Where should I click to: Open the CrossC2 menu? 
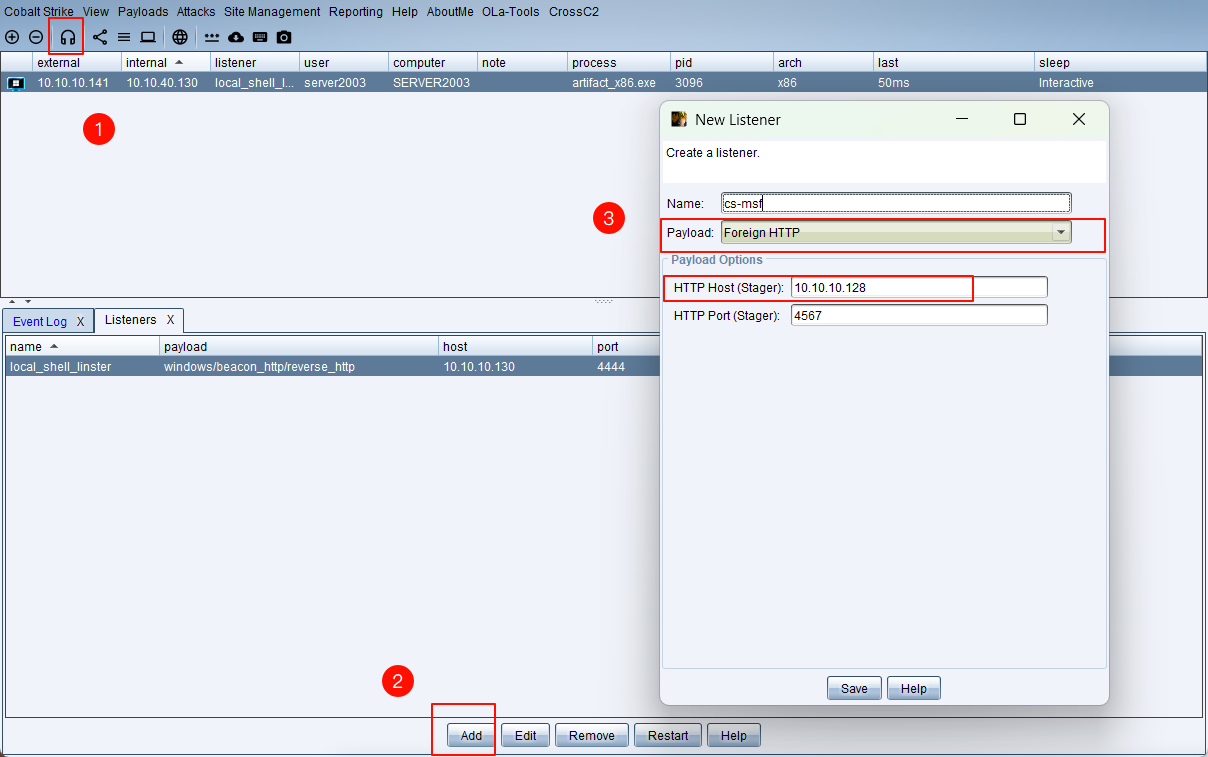[572, 12]
